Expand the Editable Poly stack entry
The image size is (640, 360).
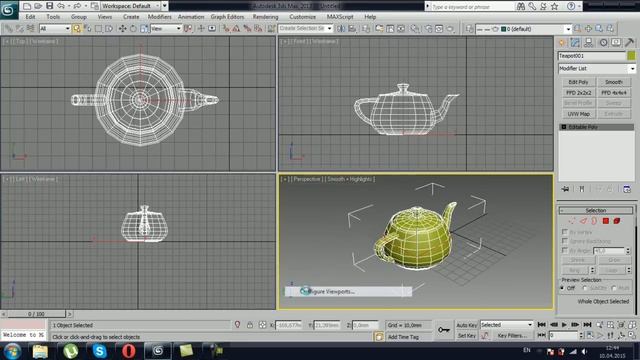click(564, 127)
